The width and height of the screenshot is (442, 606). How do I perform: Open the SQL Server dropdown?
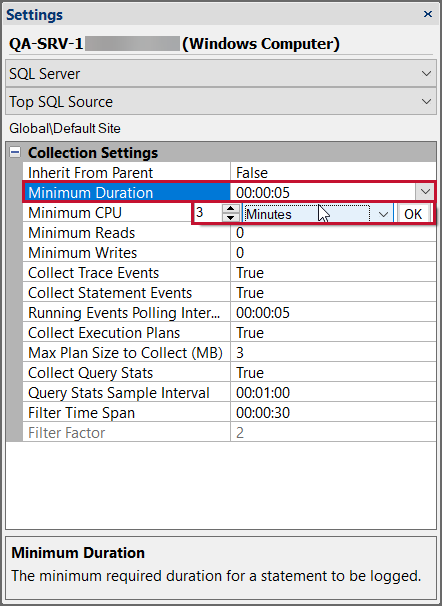(221, 73)
